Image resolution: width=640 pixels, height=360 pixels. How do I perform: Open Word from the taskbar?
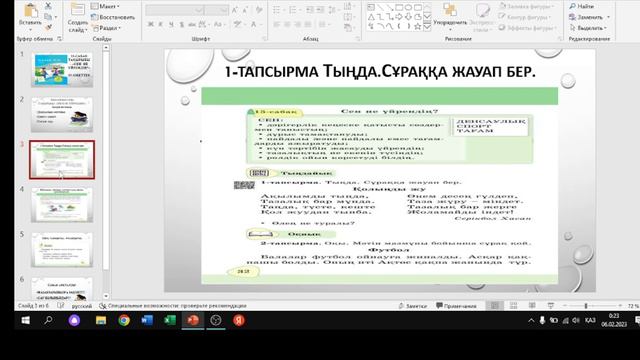click(147, 320)
